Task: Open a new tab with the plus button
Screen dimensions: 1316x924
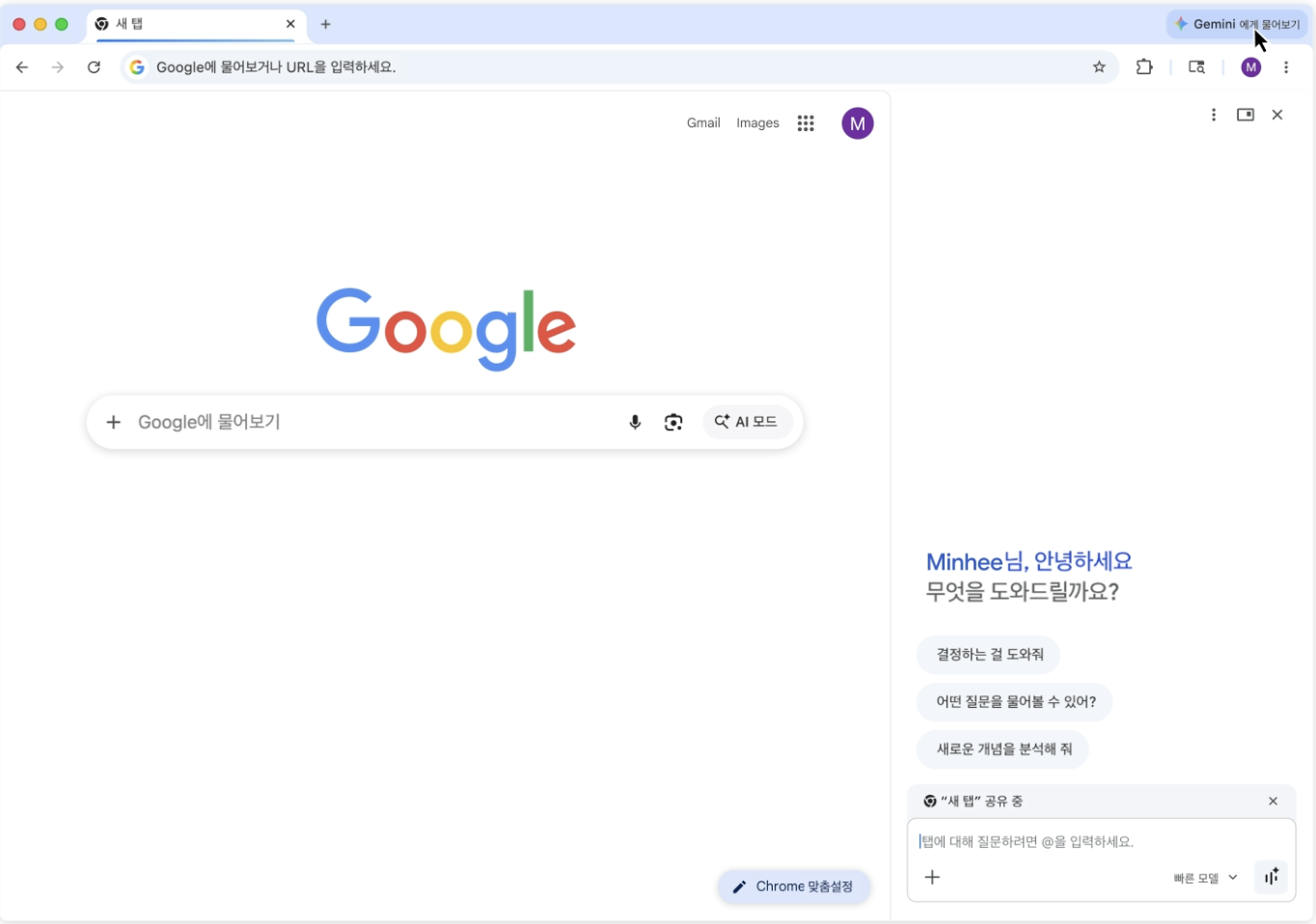Action: tap(325, 24)
